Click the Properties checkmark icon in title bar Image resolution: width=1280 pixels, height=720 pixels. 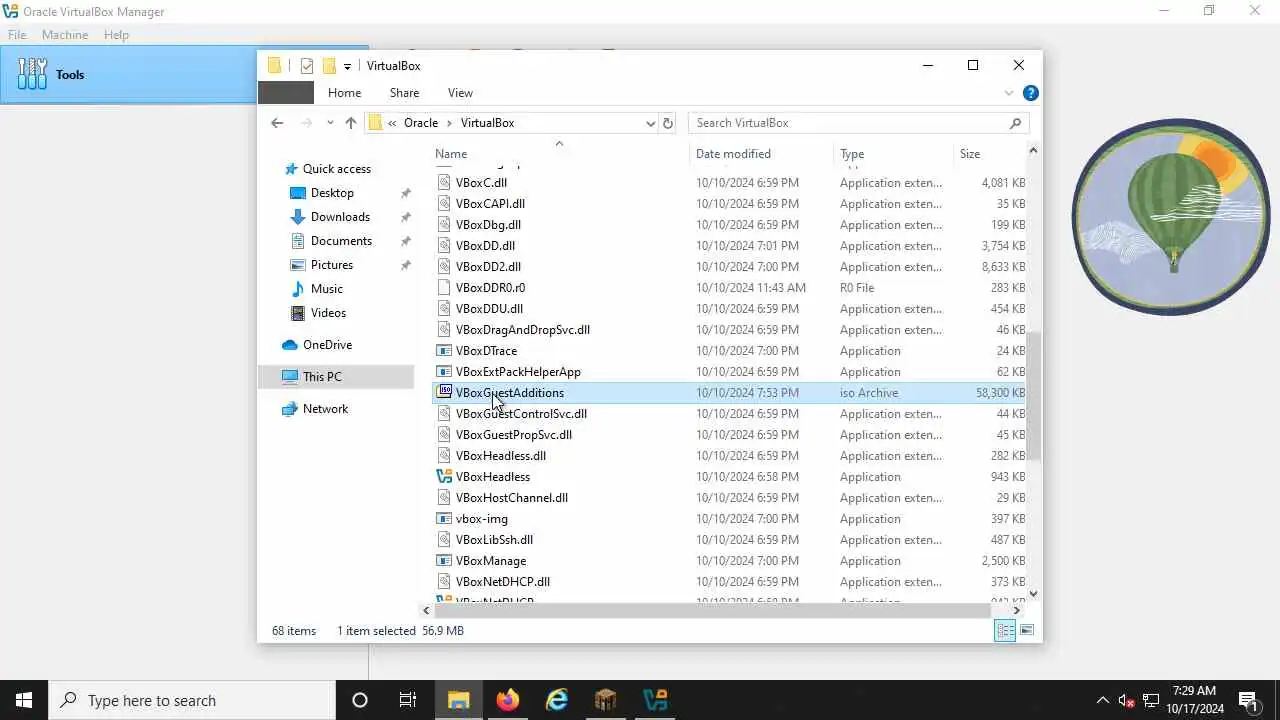point(307,66)
